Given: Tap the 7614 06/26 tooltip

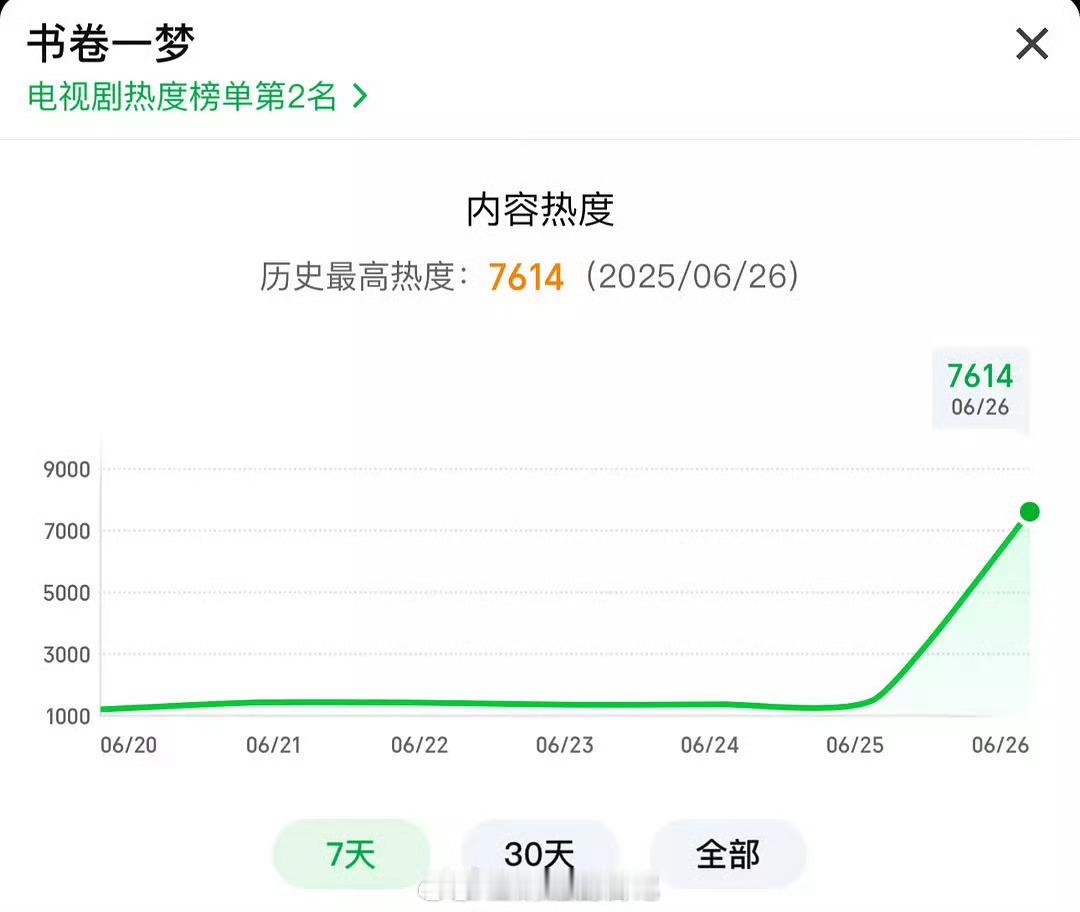Looking at the screenshot, I should 980,388.
